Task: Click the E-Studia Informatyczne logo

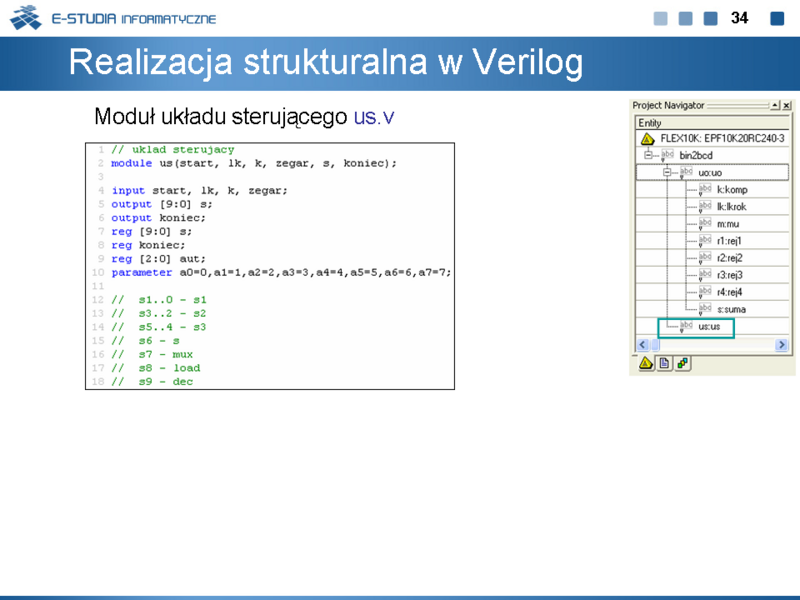Action: 113,18
